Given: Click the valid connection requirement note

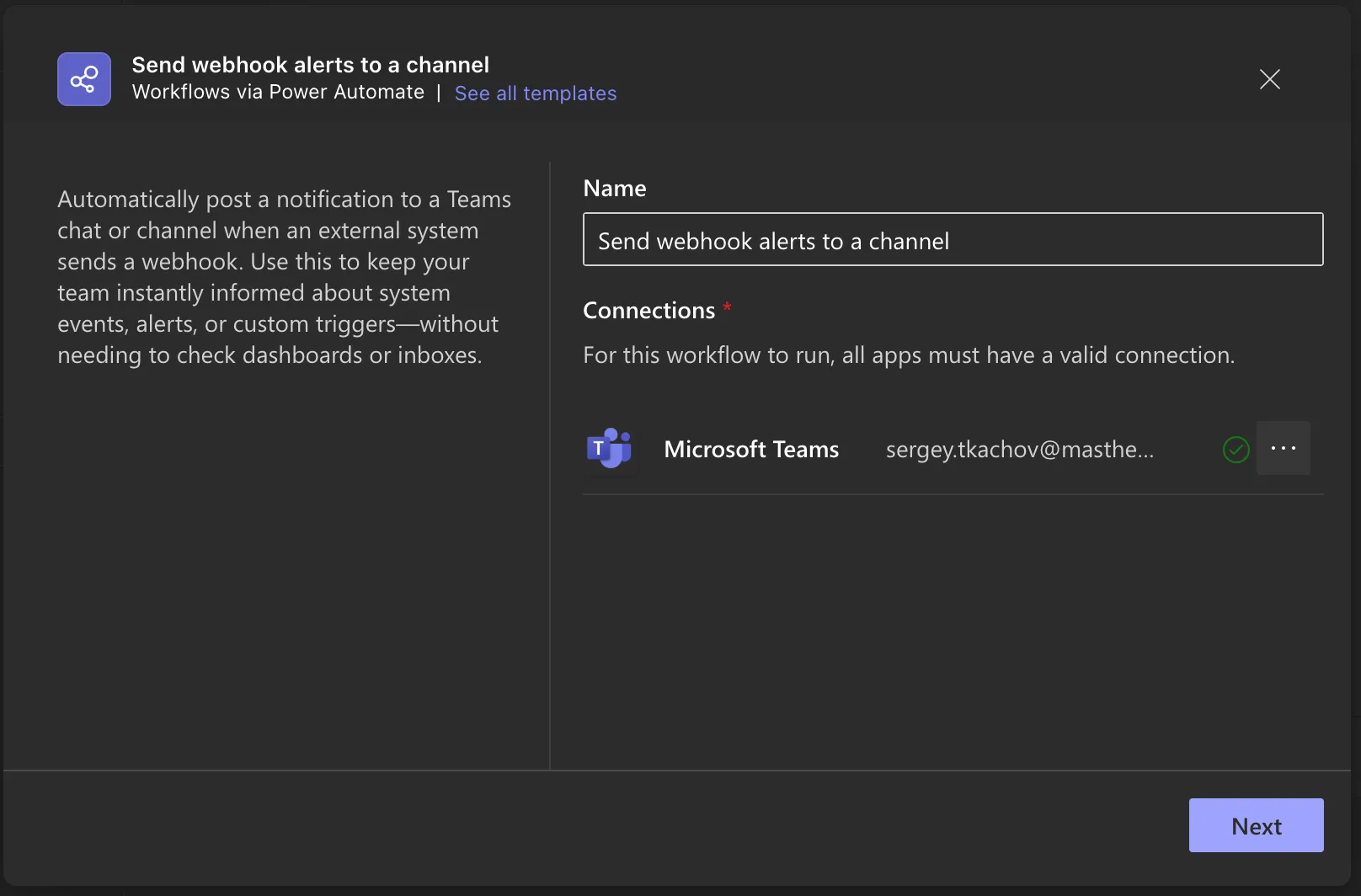Looking at the screenshot, I should [x=908, y=355].
